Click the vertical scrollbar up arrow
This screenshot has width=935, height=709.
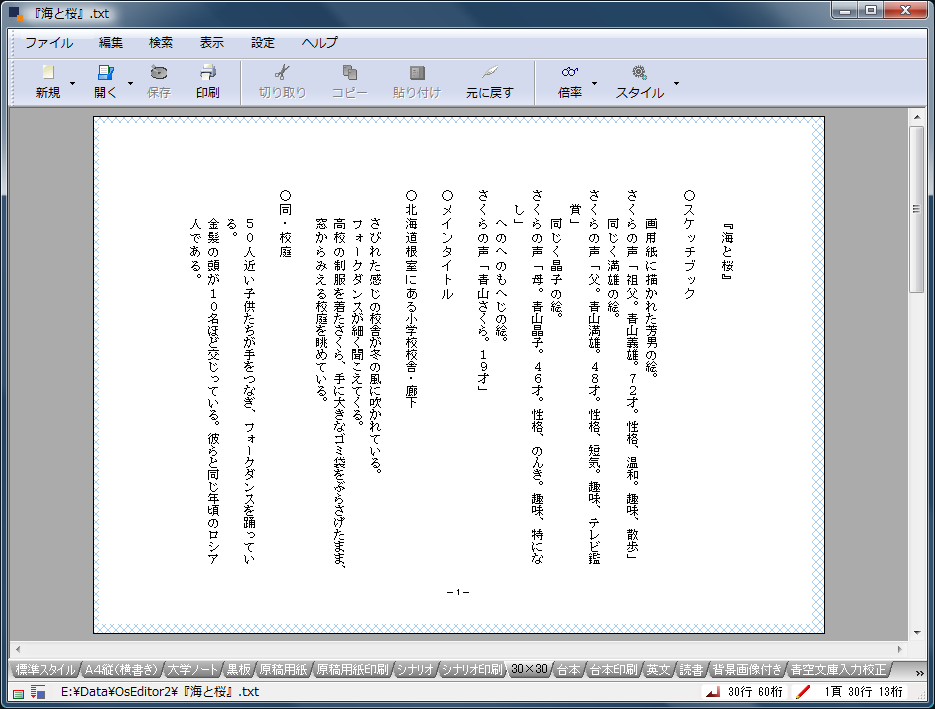(x=917, y=117)
